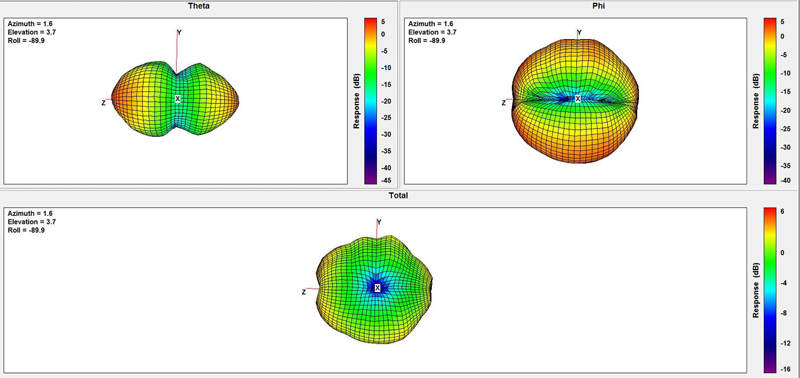800x378 pixels.
Task: Click the Theta panel title
Action: 198,6
